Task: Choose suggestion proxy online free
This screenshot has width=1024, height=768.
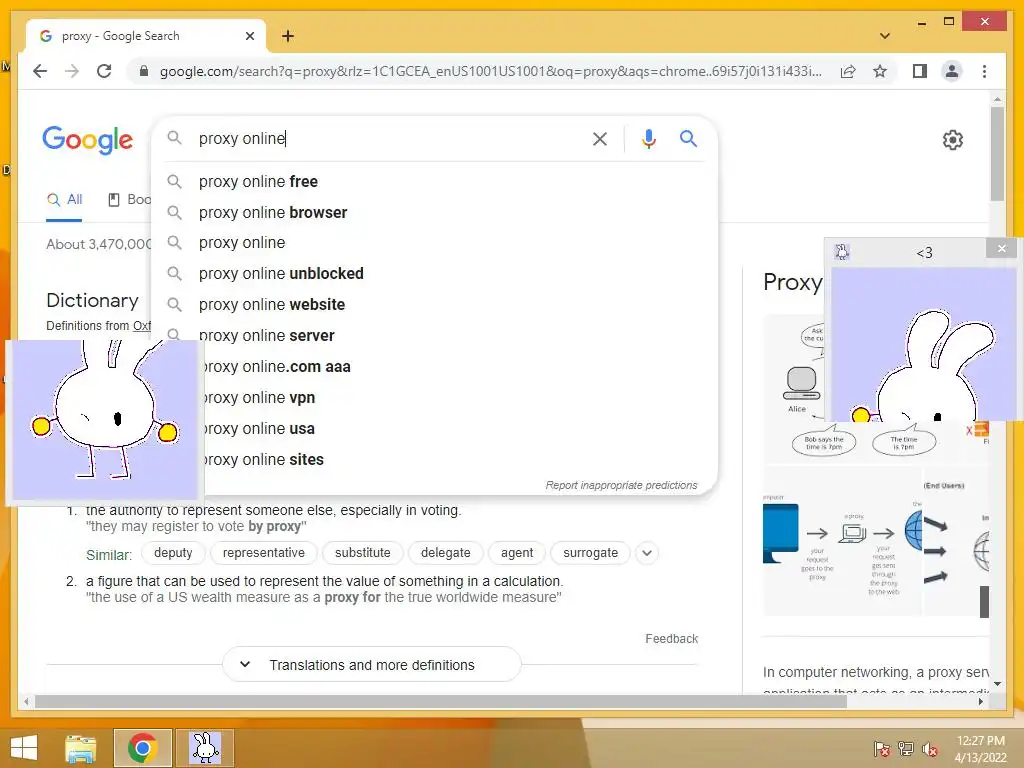Action: tap(434, 182)
